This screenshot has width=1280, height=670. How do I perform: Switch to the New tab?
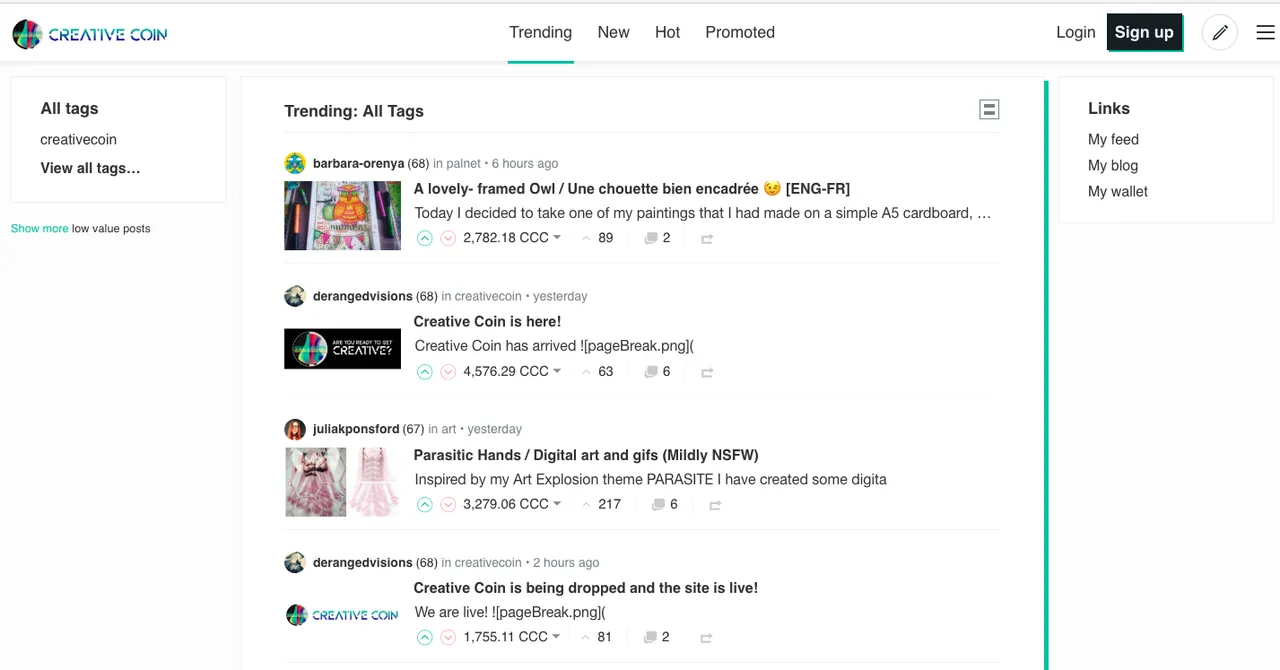click(613, 32)
